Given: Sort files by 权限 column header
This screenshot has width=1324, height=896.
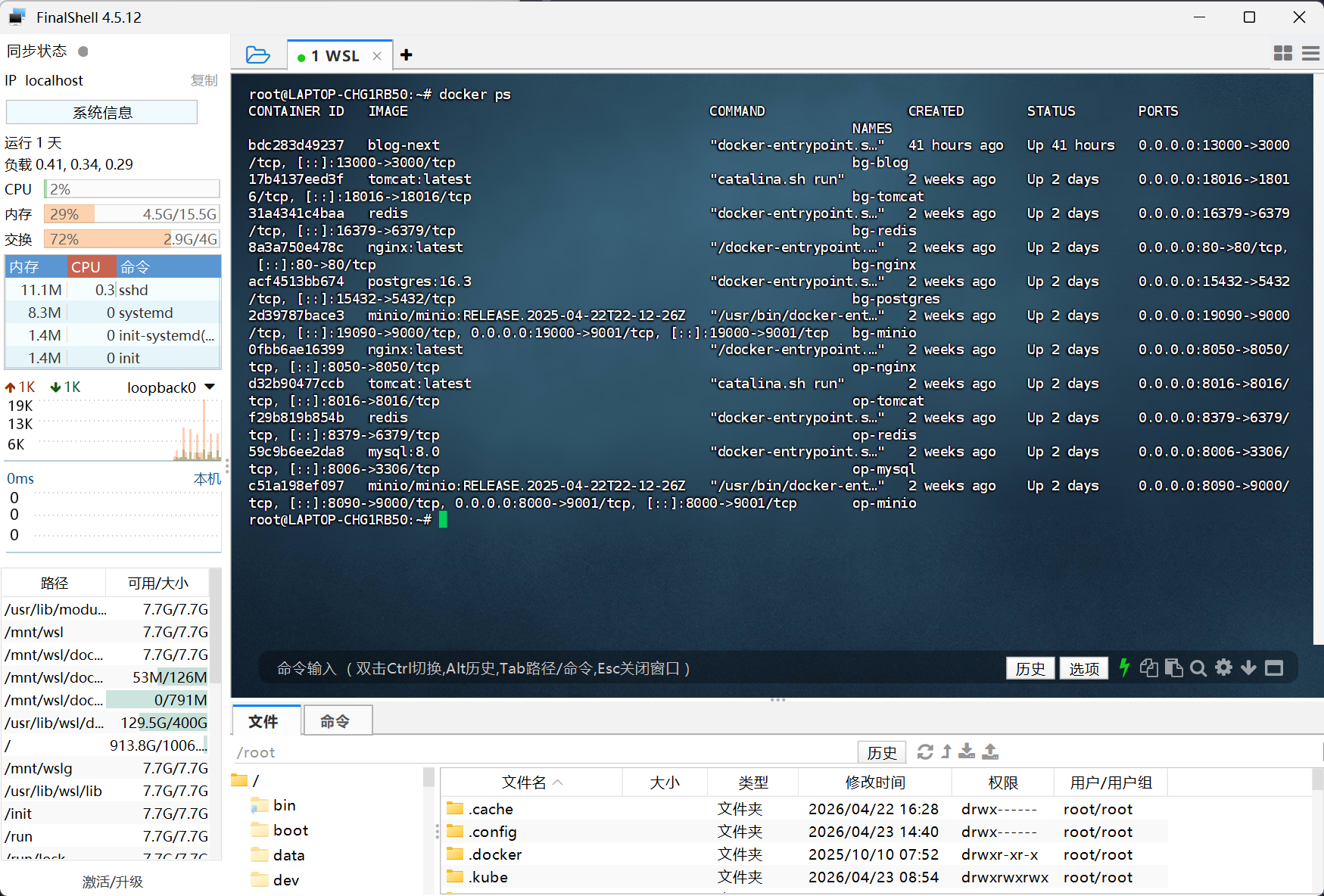Looking at the screenshot, I should click(1003, 782).
